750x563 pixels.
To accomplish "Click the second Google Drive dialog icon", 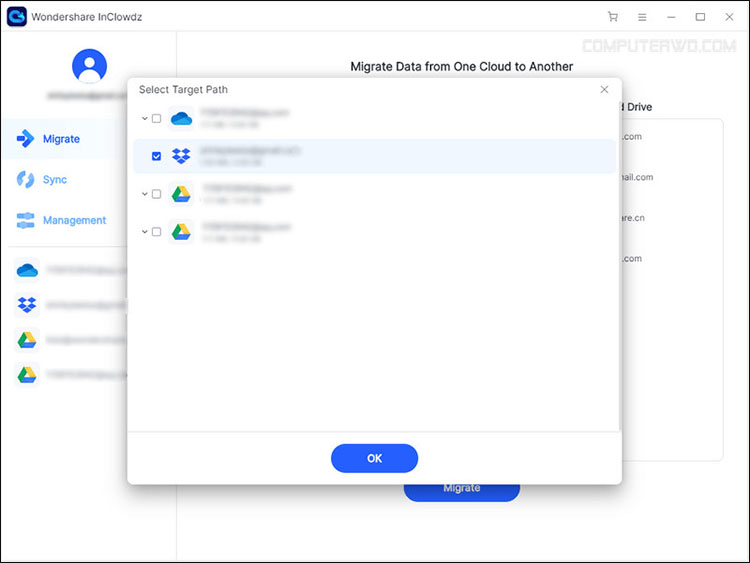I will pyautogui.click(x=181, y=232).
